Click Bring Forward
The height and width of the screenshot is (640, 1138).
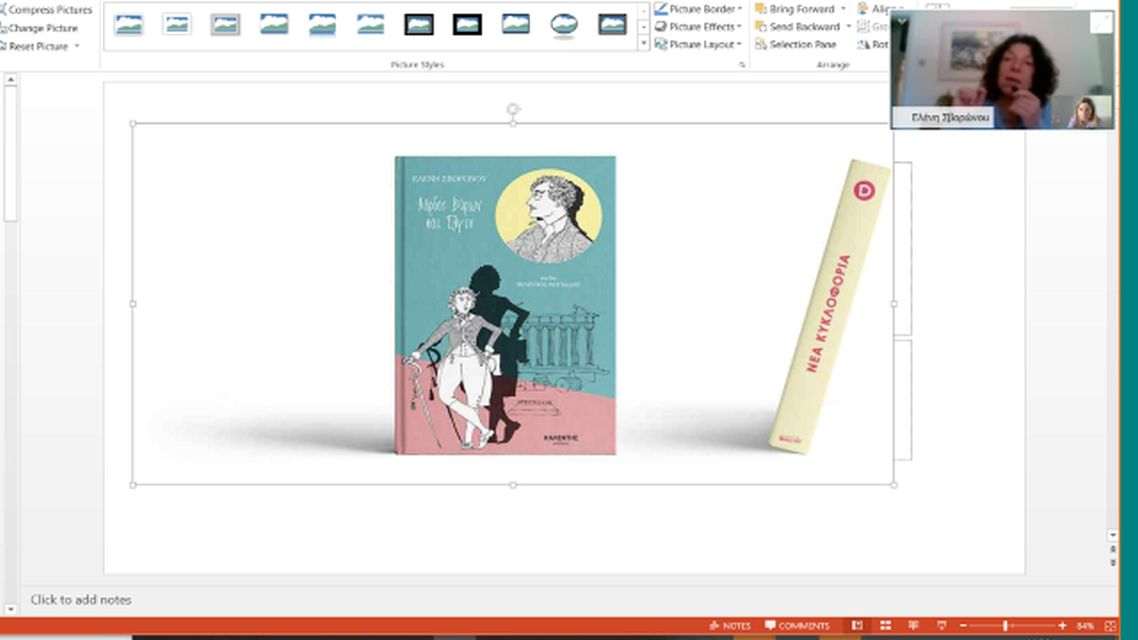795,9
